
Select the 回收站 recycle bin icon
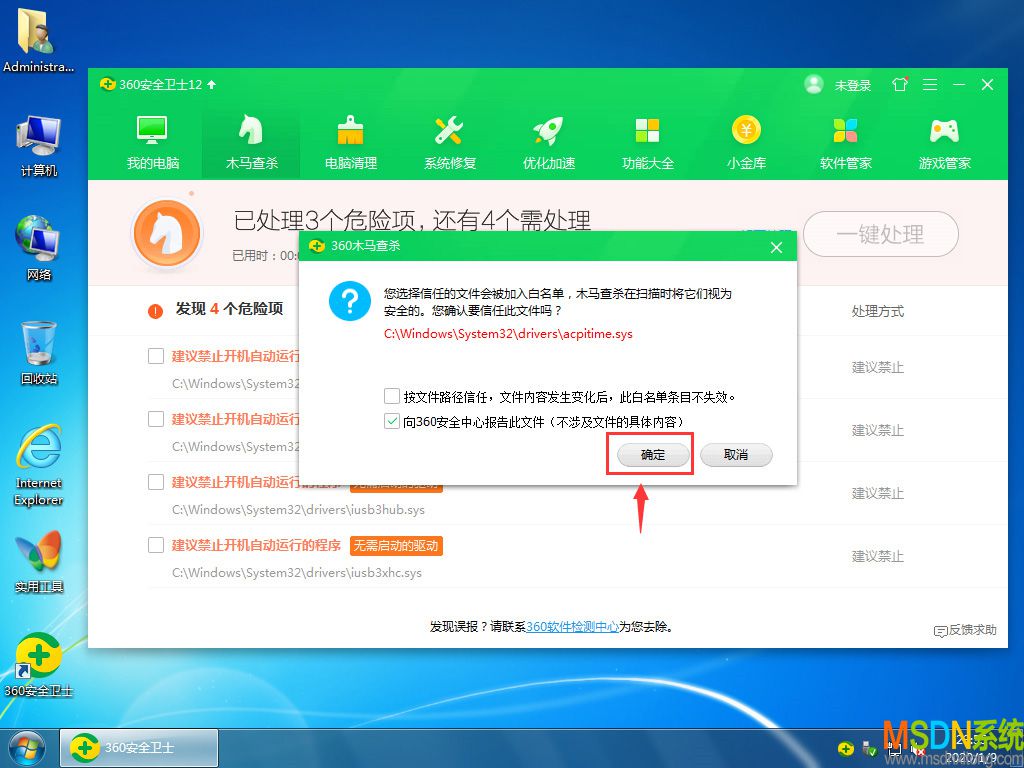pyautogui.click(x=39, y=352)
